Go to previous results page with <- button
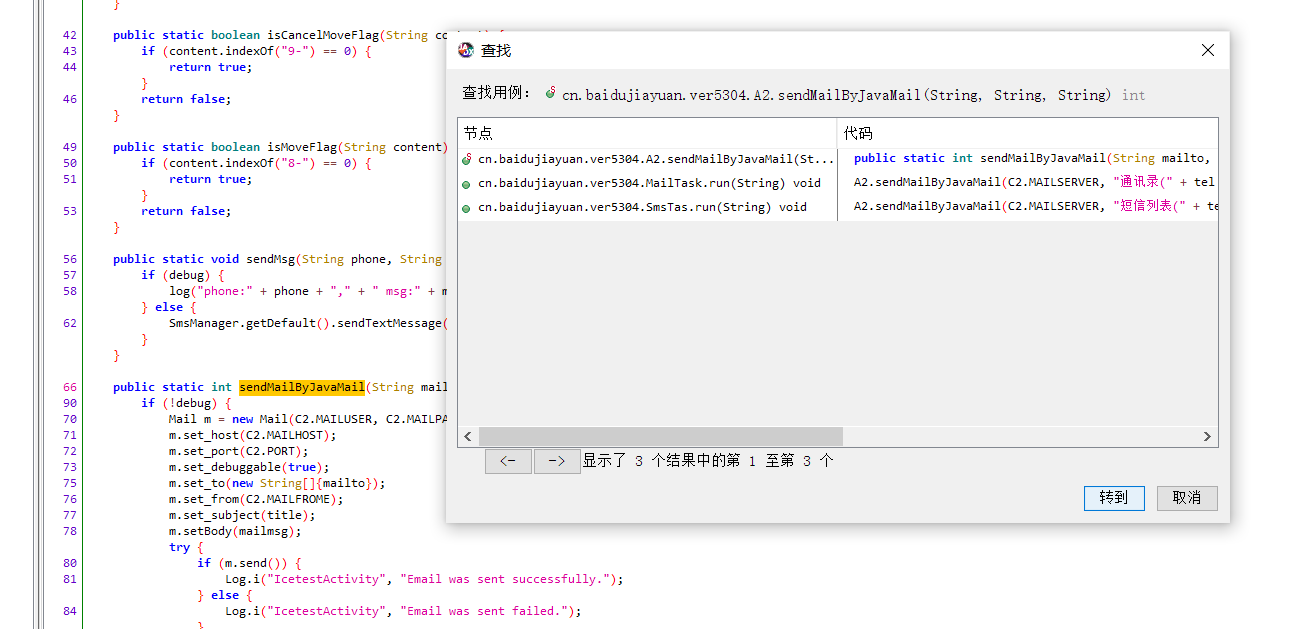The height and width of the screenshot is (629, 1301). 508,461
